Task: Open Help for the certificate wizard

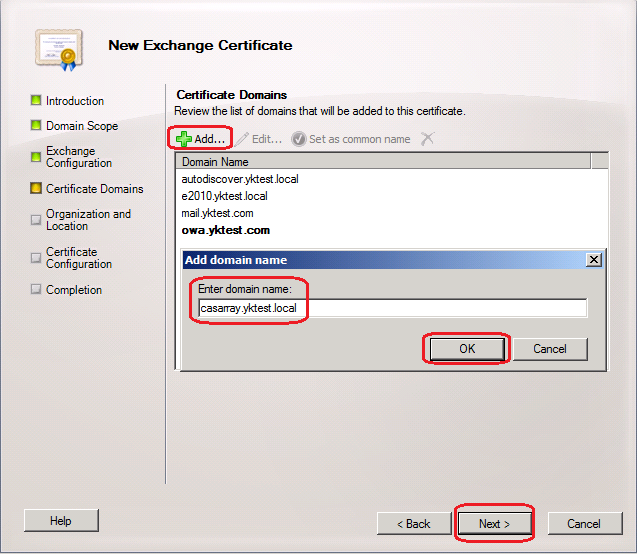Action: click(x=61, y=521)
